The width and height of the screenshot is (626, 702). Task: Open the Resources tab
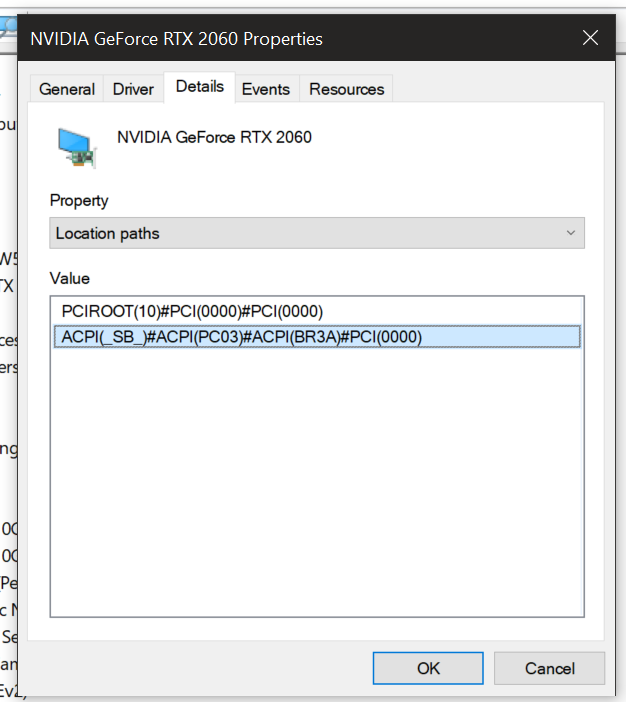click(347, 89)
